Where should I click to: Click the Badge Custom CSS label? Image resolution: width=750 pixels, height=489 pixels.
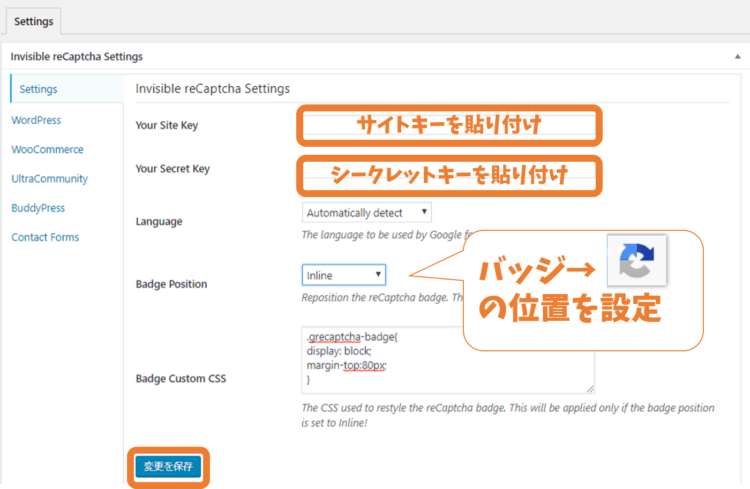coord(181,378)
